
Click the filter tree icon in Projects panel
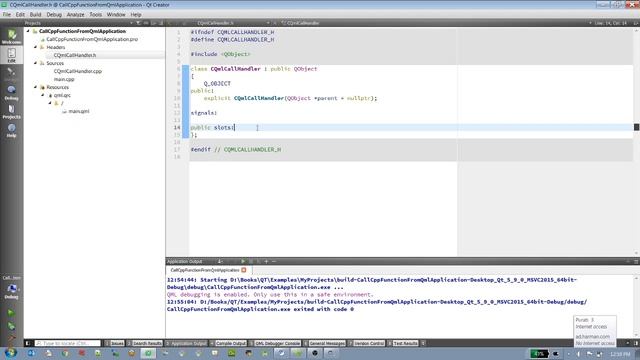click(x=138, y=23)
